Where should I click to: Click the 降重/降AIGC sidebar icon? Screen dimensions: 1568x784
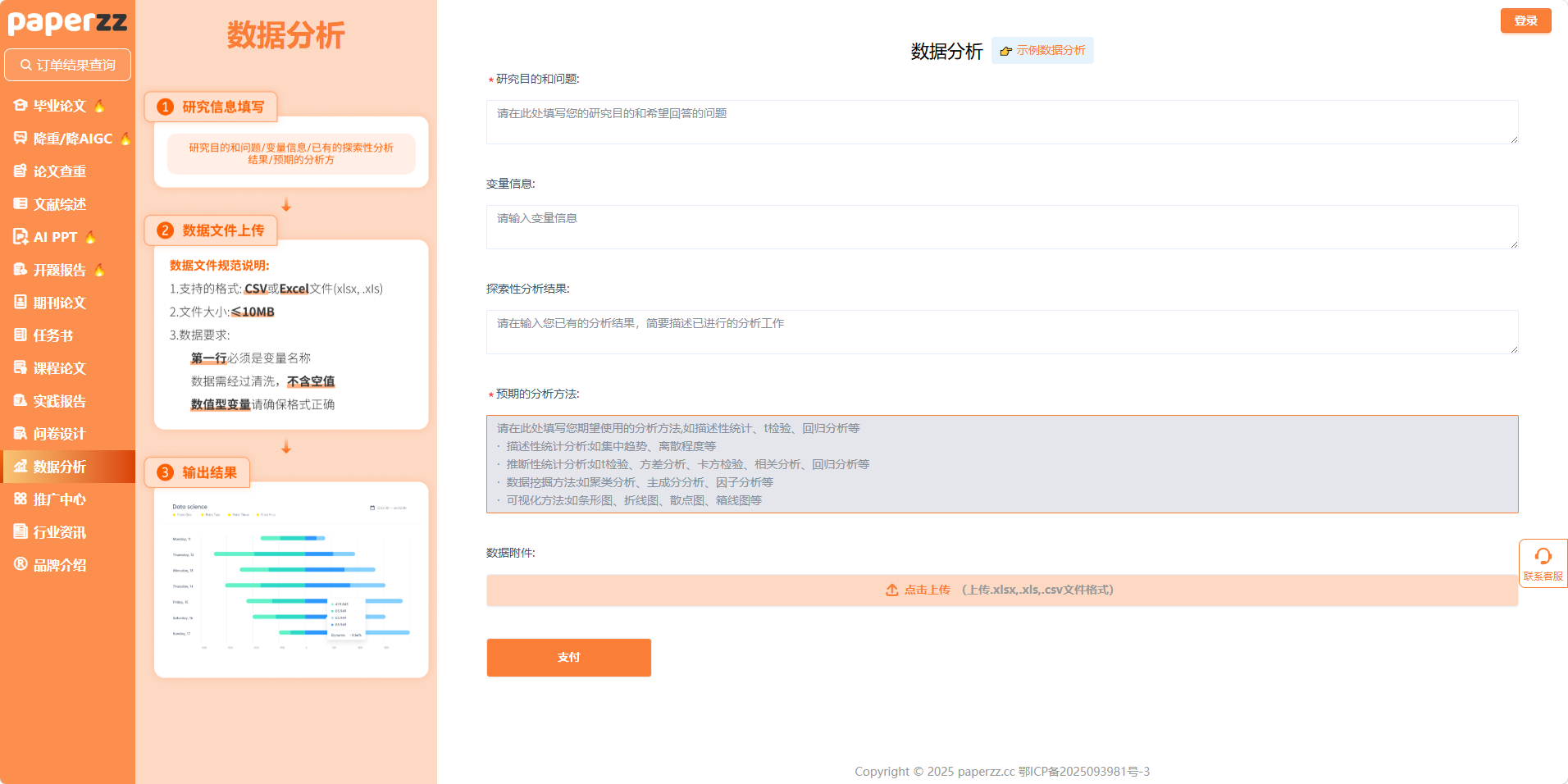[x=21, y=139]
